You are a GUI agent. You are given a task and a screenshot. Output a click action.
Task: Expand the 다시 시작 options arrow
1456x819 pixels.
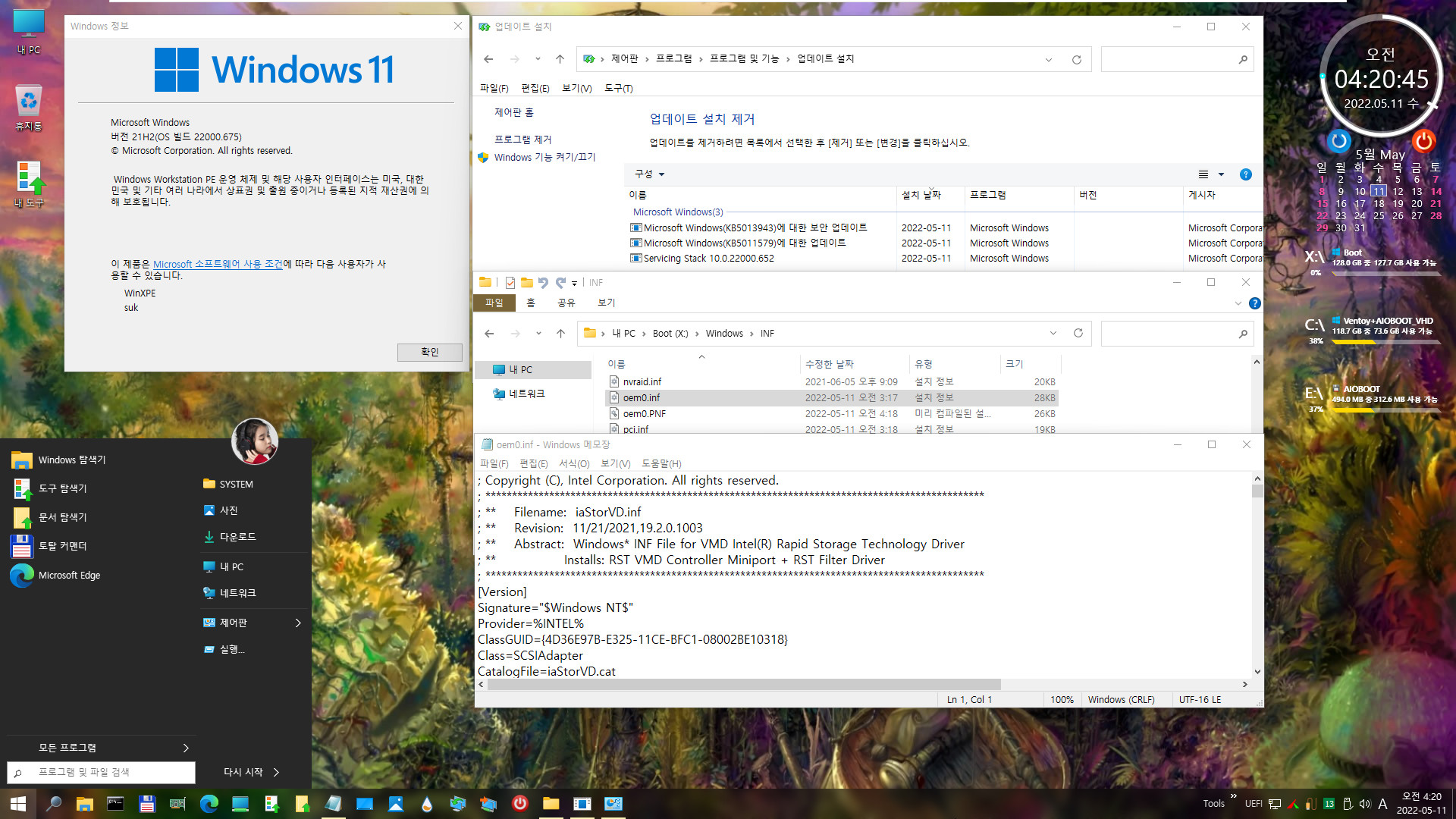pyautogui.click(x=276, y=773)
